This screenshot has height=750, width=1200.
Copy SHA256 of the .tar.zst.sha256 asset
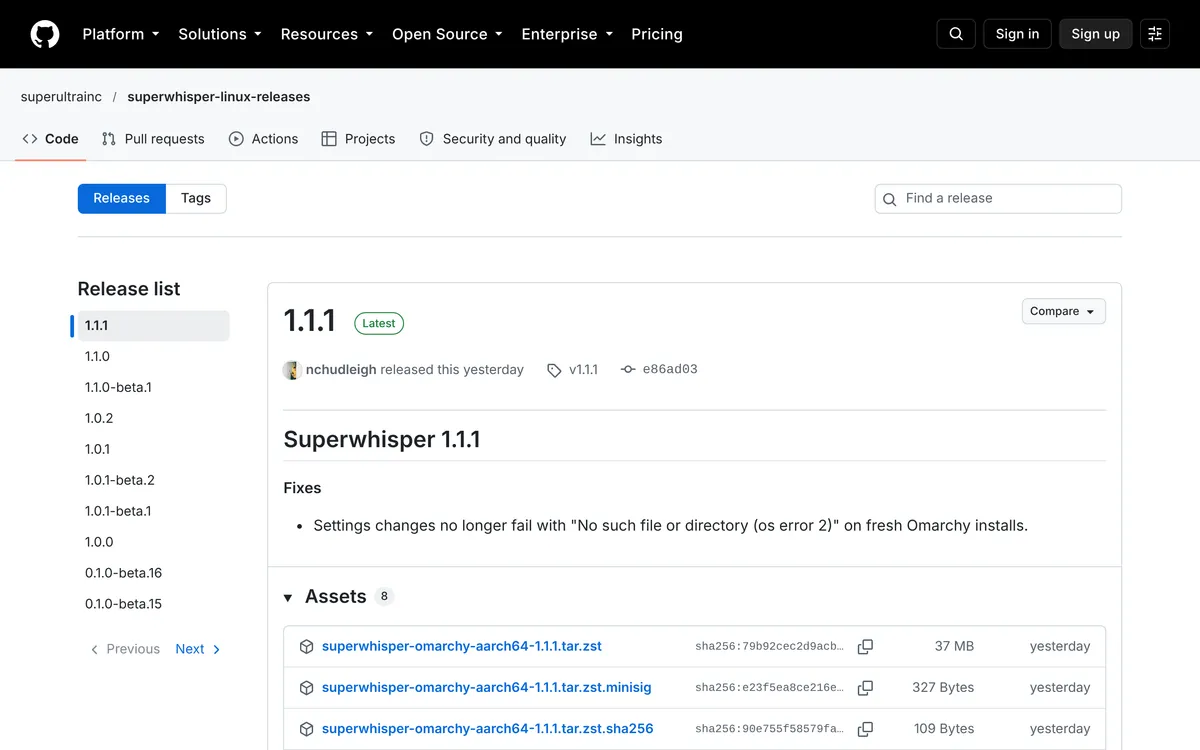866,729
